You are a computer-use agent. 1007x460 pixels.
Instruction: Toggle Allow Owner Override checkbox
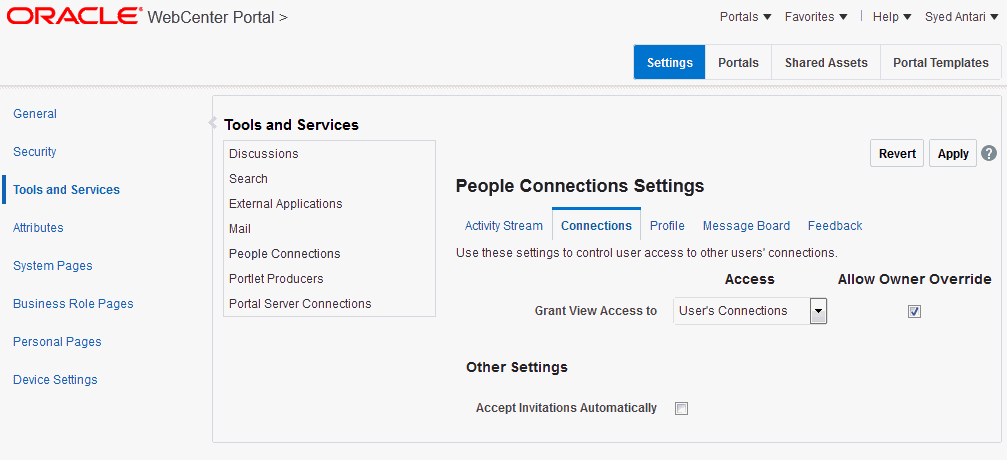915,312
